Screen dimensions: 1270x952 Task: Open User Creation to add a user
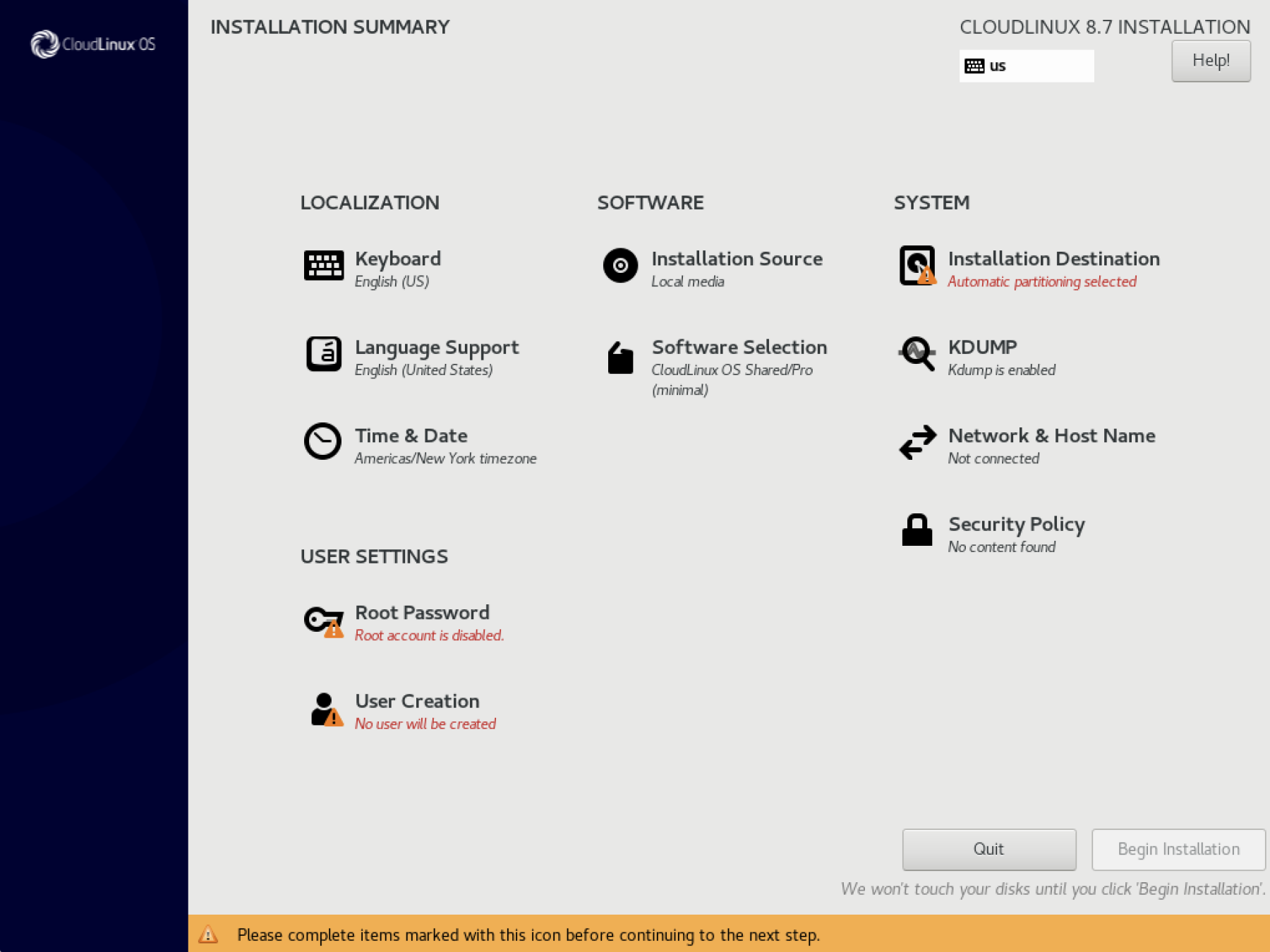[x=416, y=701]
